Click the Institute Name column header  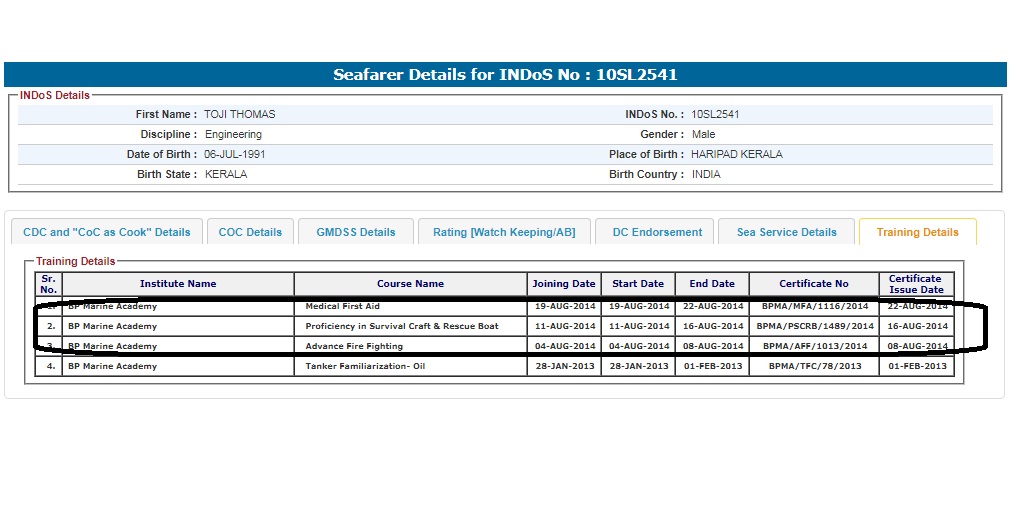tap(178, 284)
